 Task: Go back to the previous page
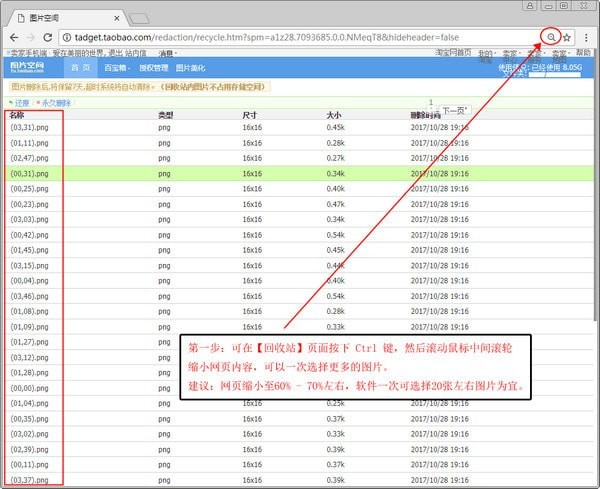click(x=14, y=37)
